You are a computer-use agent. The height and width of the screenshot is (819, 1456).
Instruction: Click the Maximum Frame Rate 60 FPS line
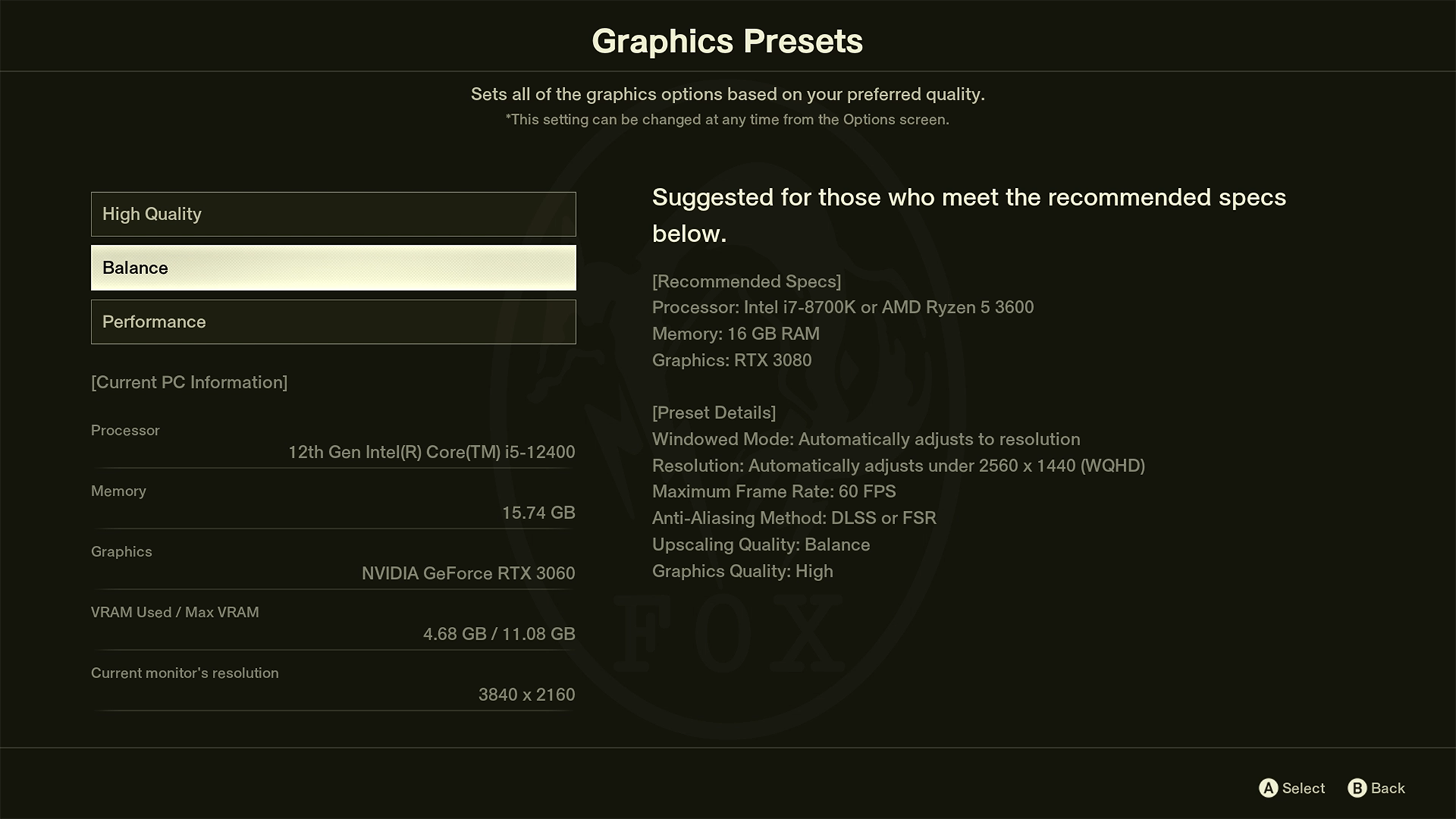pyautogui.click(x=774, y=492)
